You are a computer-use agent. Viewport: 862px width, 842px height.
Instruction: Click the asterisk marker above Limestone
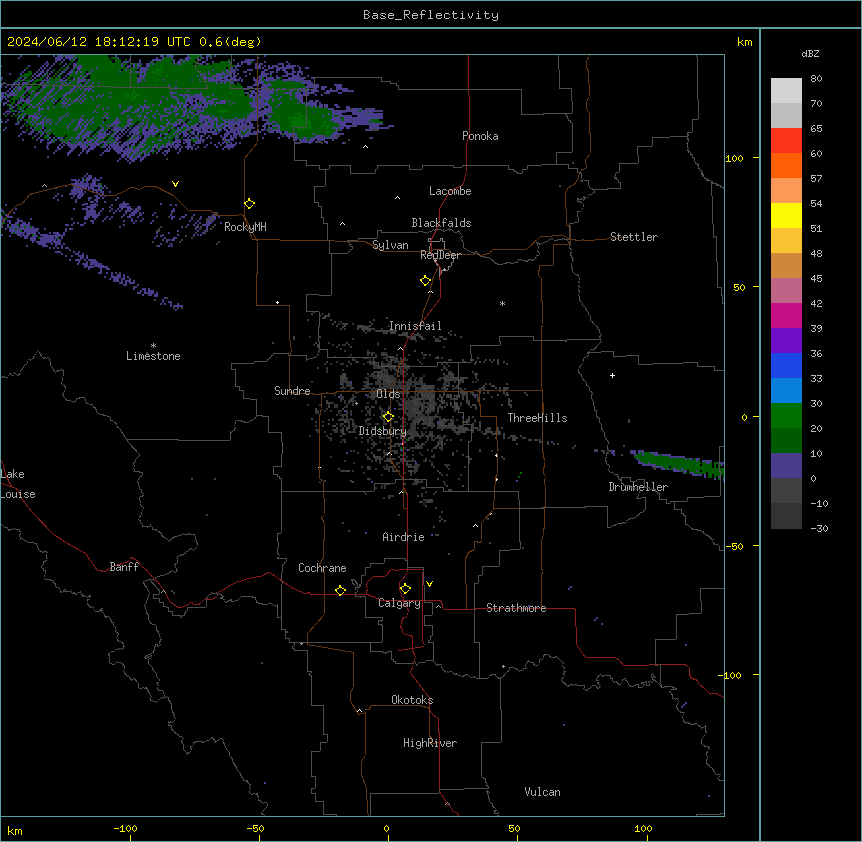[x=153, y=346]
